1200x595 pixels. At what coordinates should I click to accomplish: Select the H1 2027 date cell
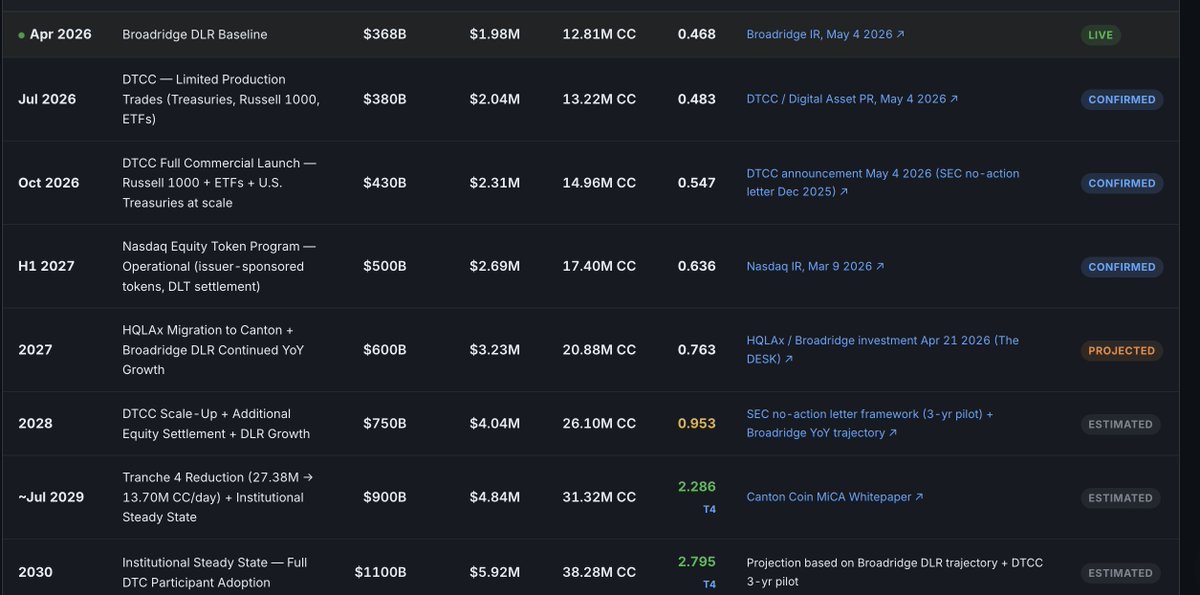(x=46, y=266)
